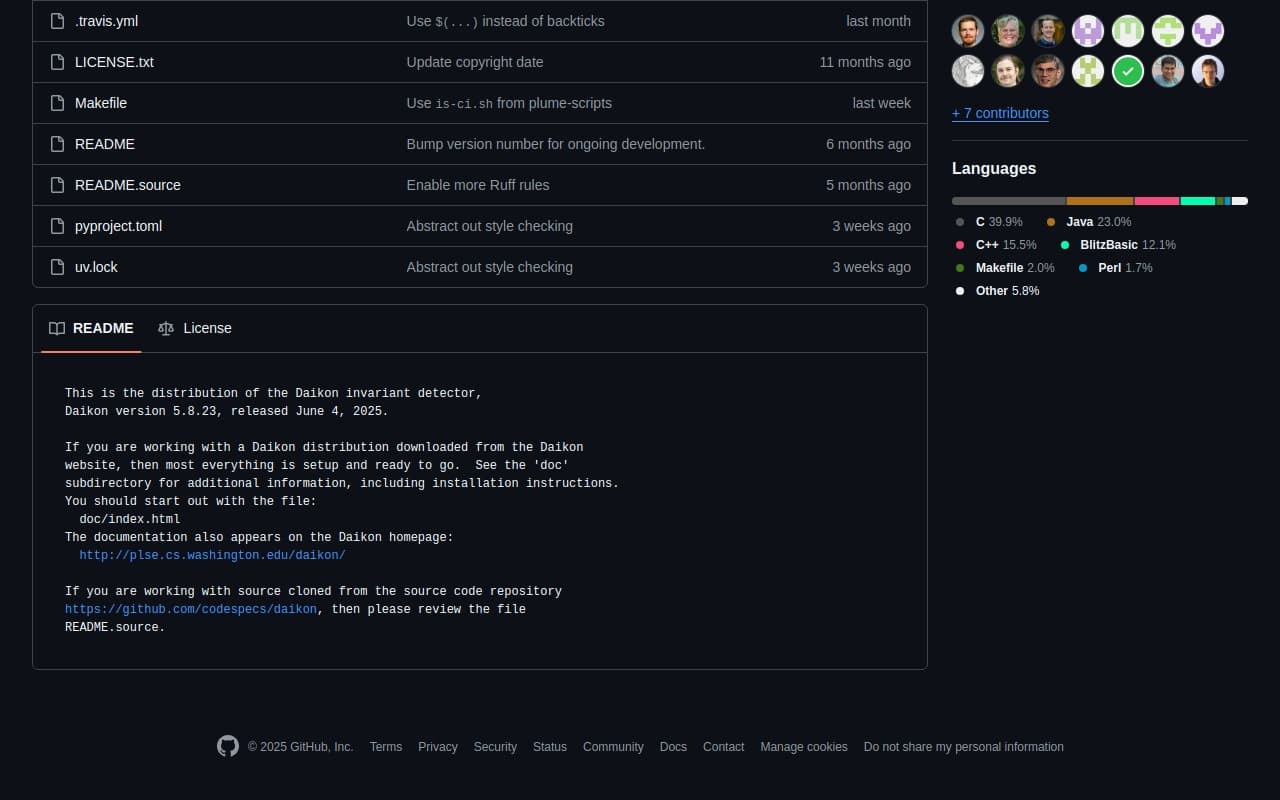1280x800 pixels.
Task: Click Manage cookies in the footer
Action: 803,747
